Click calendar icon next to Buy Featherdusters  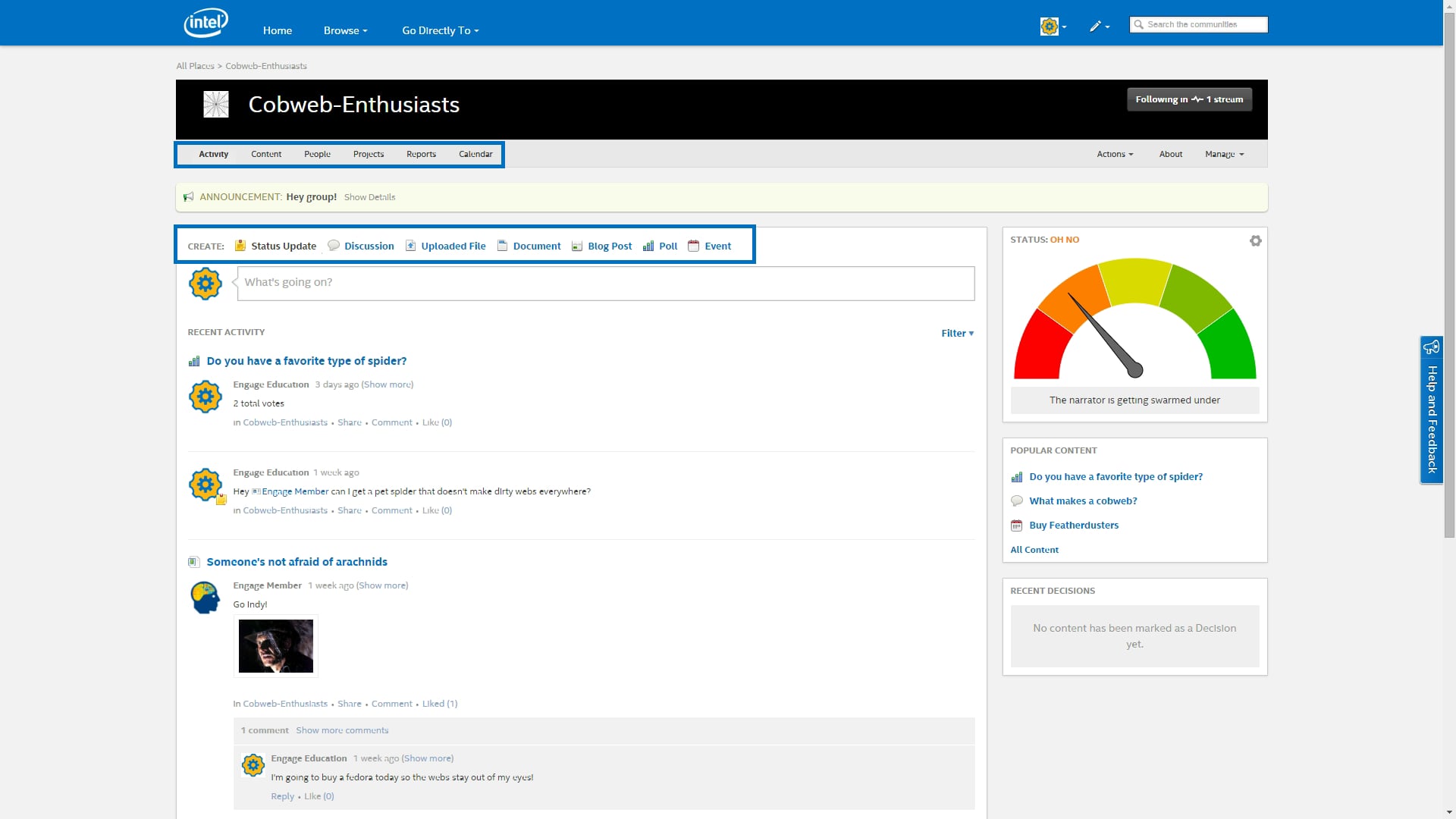(x=1017, y=526)
